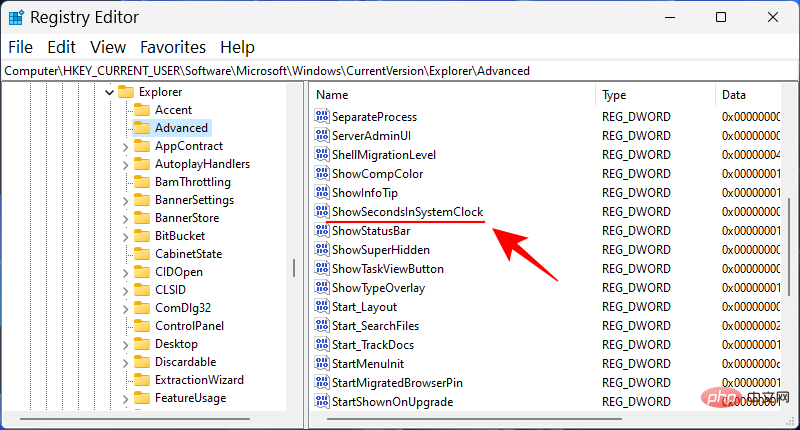Click the registry path address bar
The height and width of the screenshot is (430, 800).
(400, 71)
